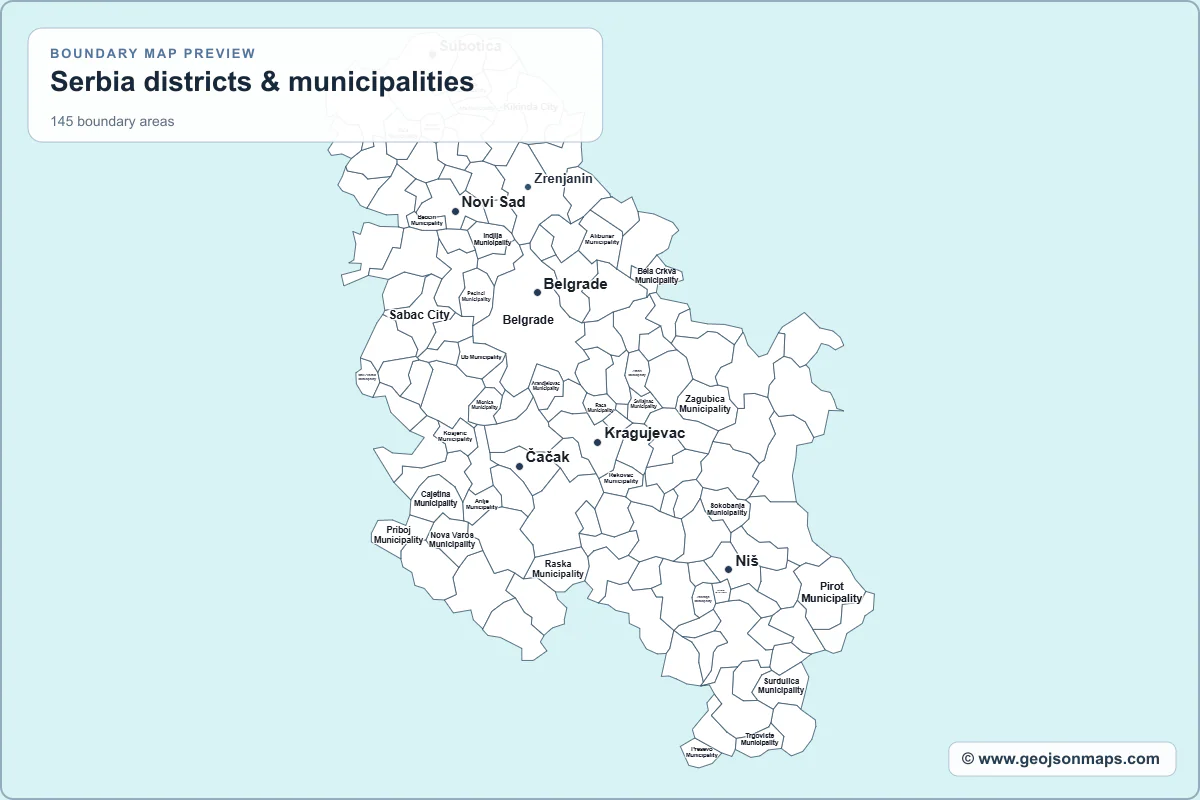Click the Čačak city dot marker
1200x800 pixels.
(x=519, y=466)
